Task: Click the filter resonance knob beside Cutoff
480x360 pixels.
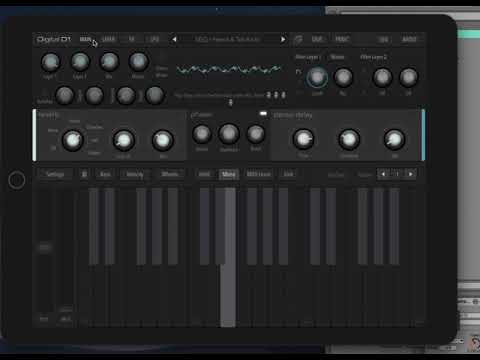Action: point(343,77)
